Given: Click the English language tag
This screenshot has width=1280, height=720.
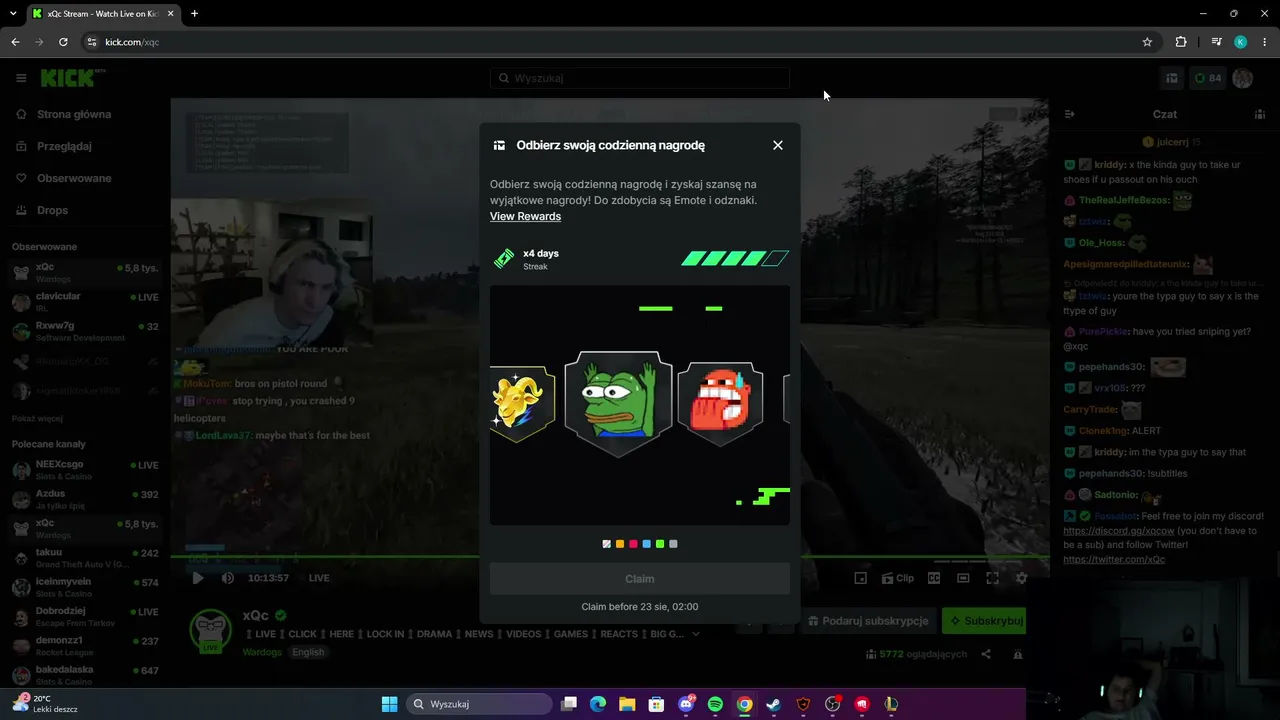Looking at the screenshot, I should click(x=308, y=652).
